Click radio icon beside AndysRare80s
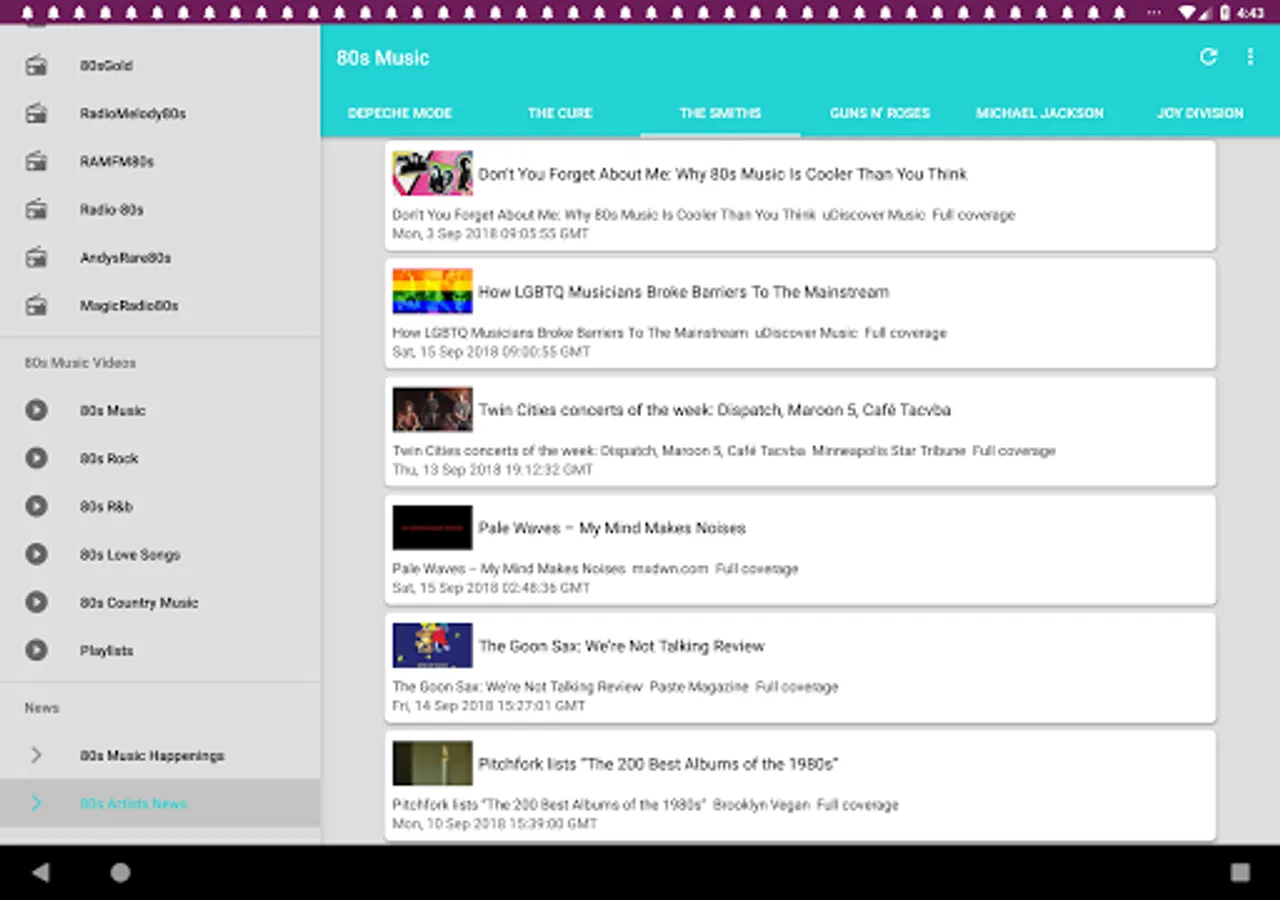 pyautogui.click(x=36, y=257)
